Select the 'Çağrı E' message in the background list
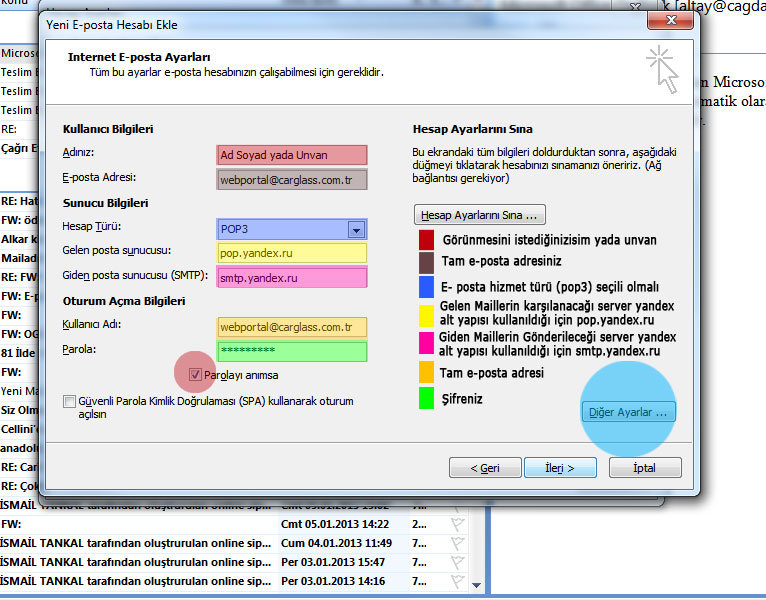Screen dimensions: 766x600 pyautogui.click(x=19, y=148)
